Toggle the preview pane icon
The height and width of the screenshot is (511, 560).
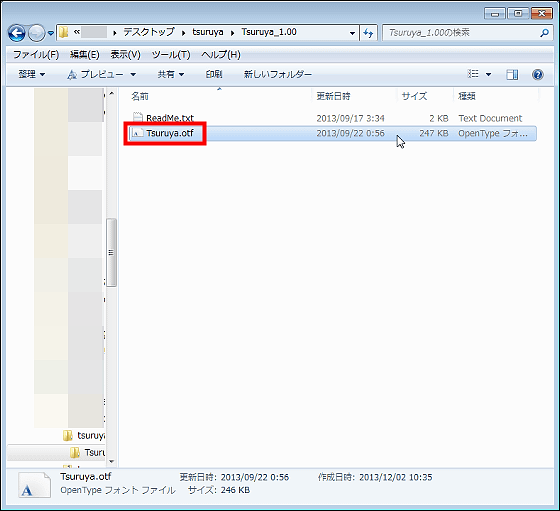pyautogui.click(x=512, y=74)
